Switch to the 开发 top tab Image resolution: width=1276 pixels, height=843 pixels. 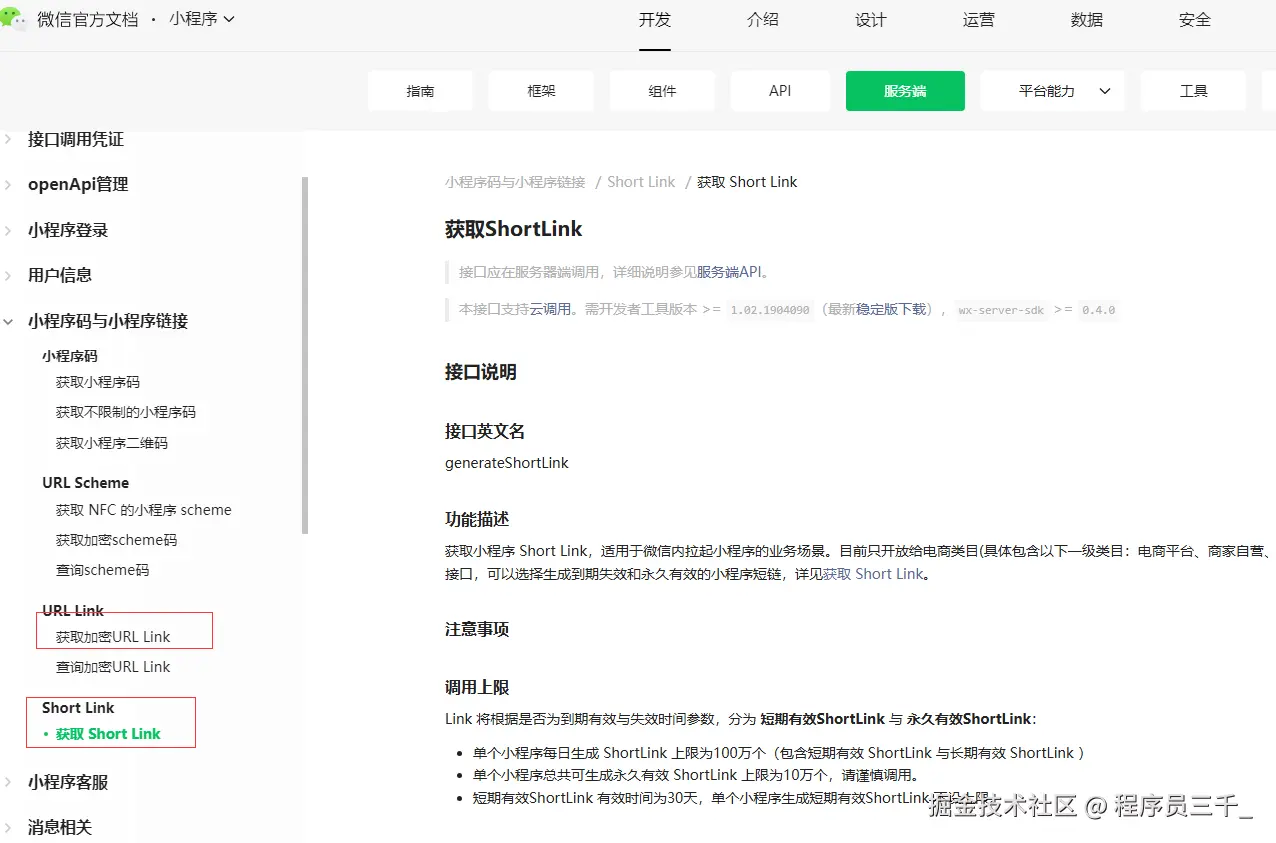click(x=655, y=20)
